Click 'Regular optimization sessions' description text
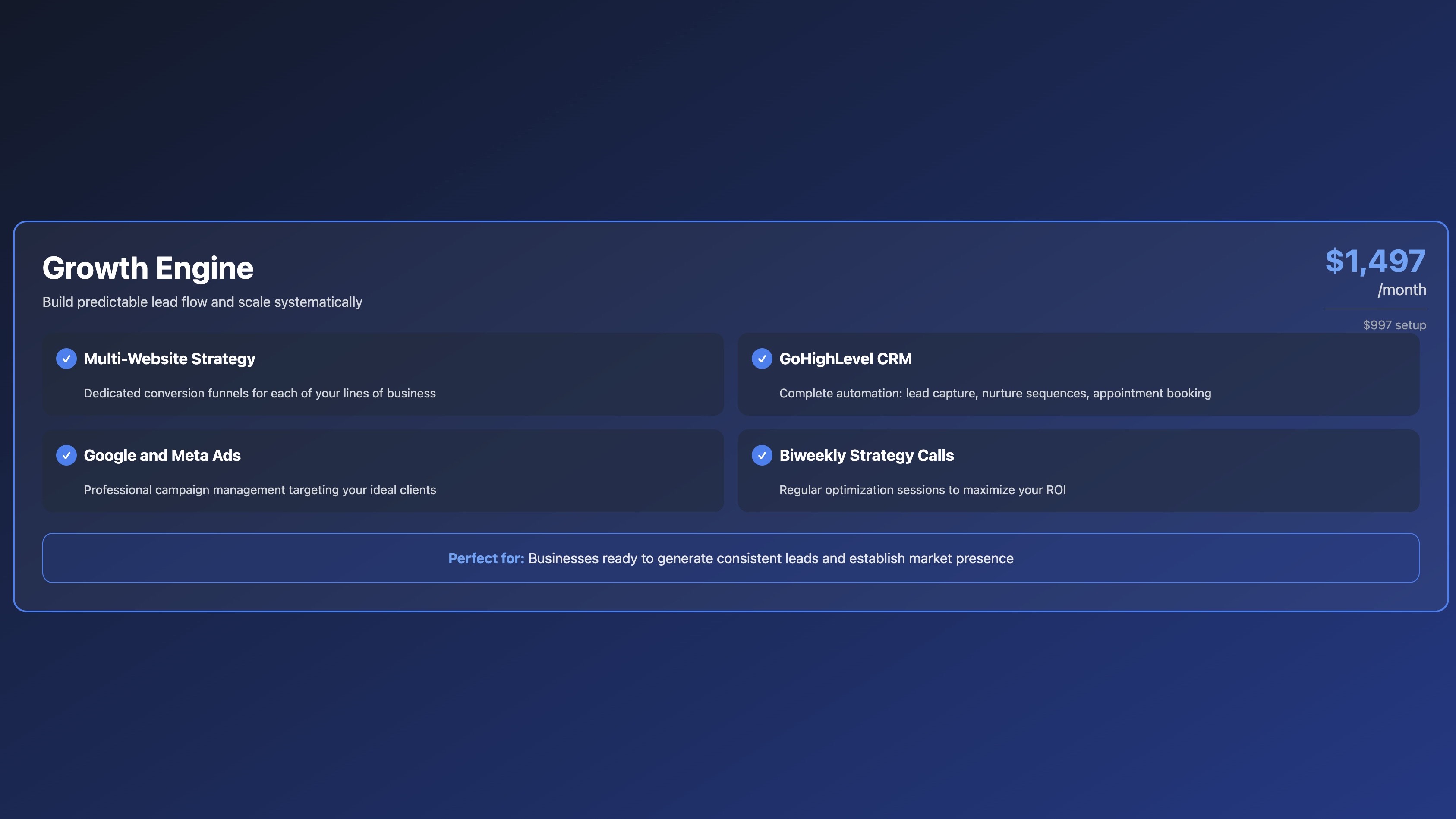 click(x=923, y=490)
